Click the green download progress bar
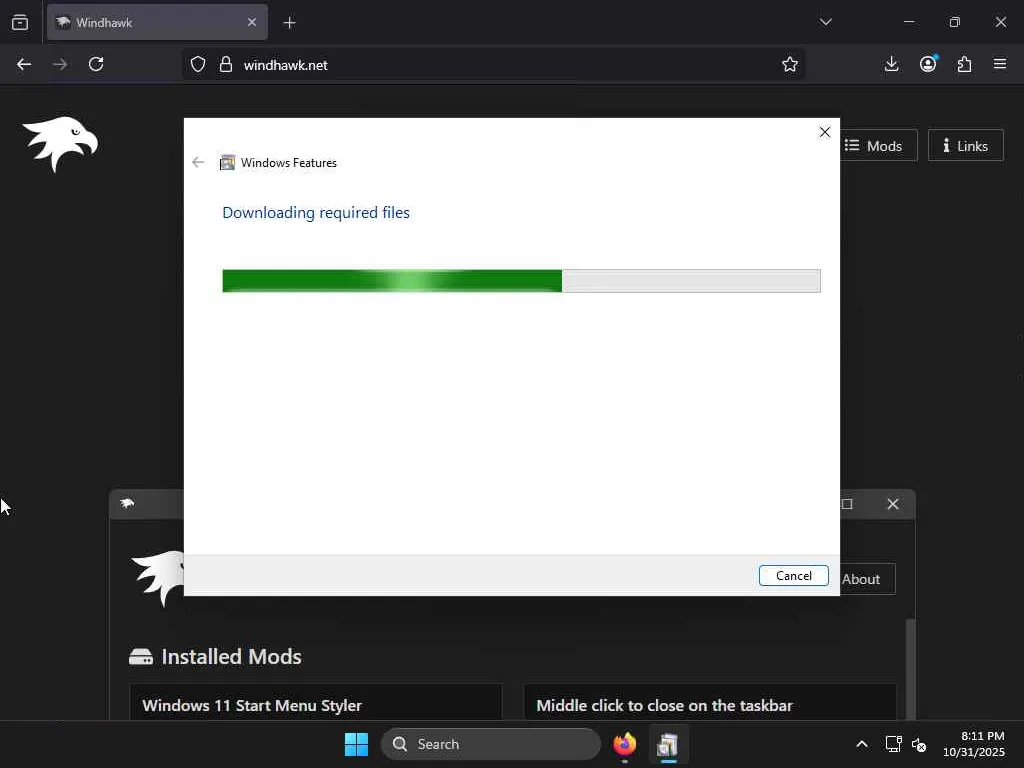 pyautogui.click(x=521, y=281)
